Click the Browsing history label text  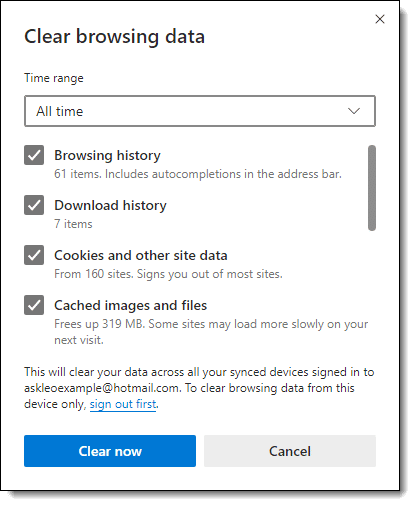[107, 155]
